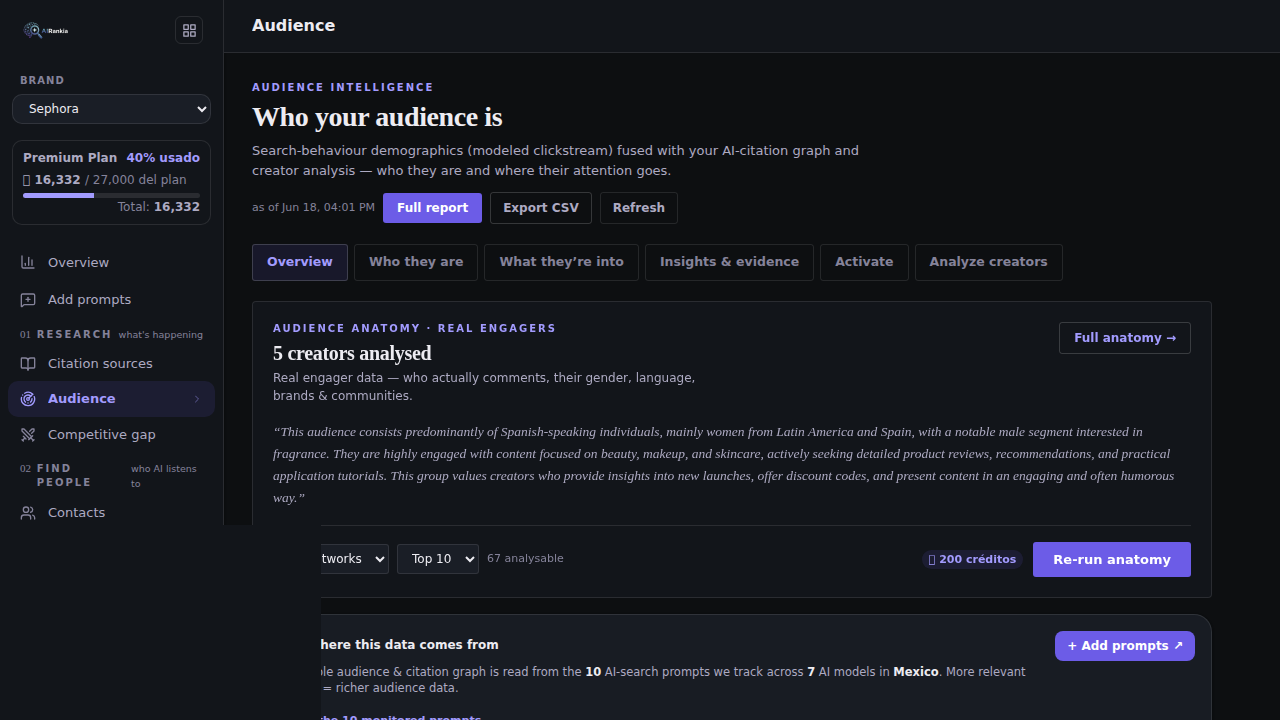Image resolution: width=1280 pixels, height=720 pixels.
Task: Click the Audience target icon
Action: tap(28, 398)
